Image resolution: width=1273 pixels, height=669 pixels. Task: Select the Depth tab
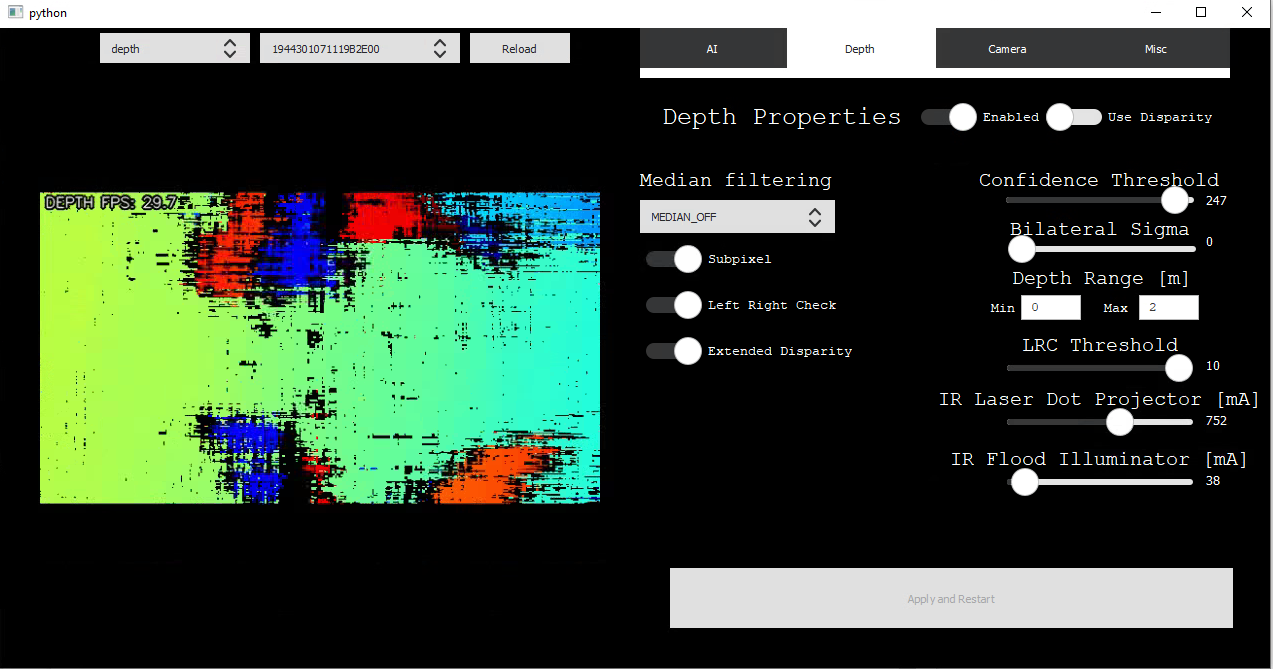point(860,48)
